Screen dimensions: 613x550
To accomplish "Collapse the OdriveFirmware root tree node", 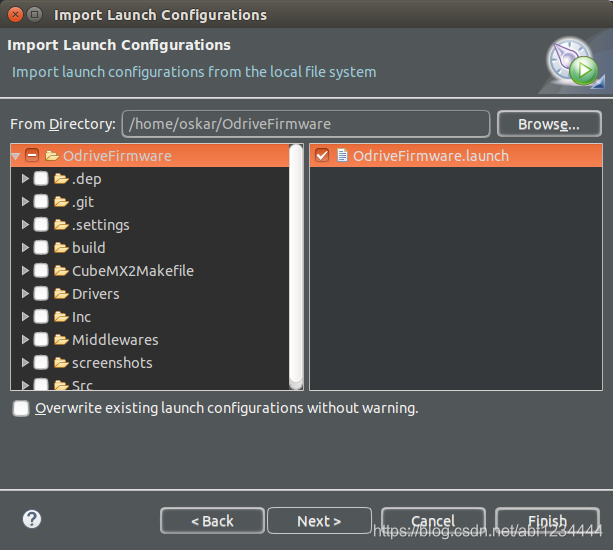I will (16, 156).
